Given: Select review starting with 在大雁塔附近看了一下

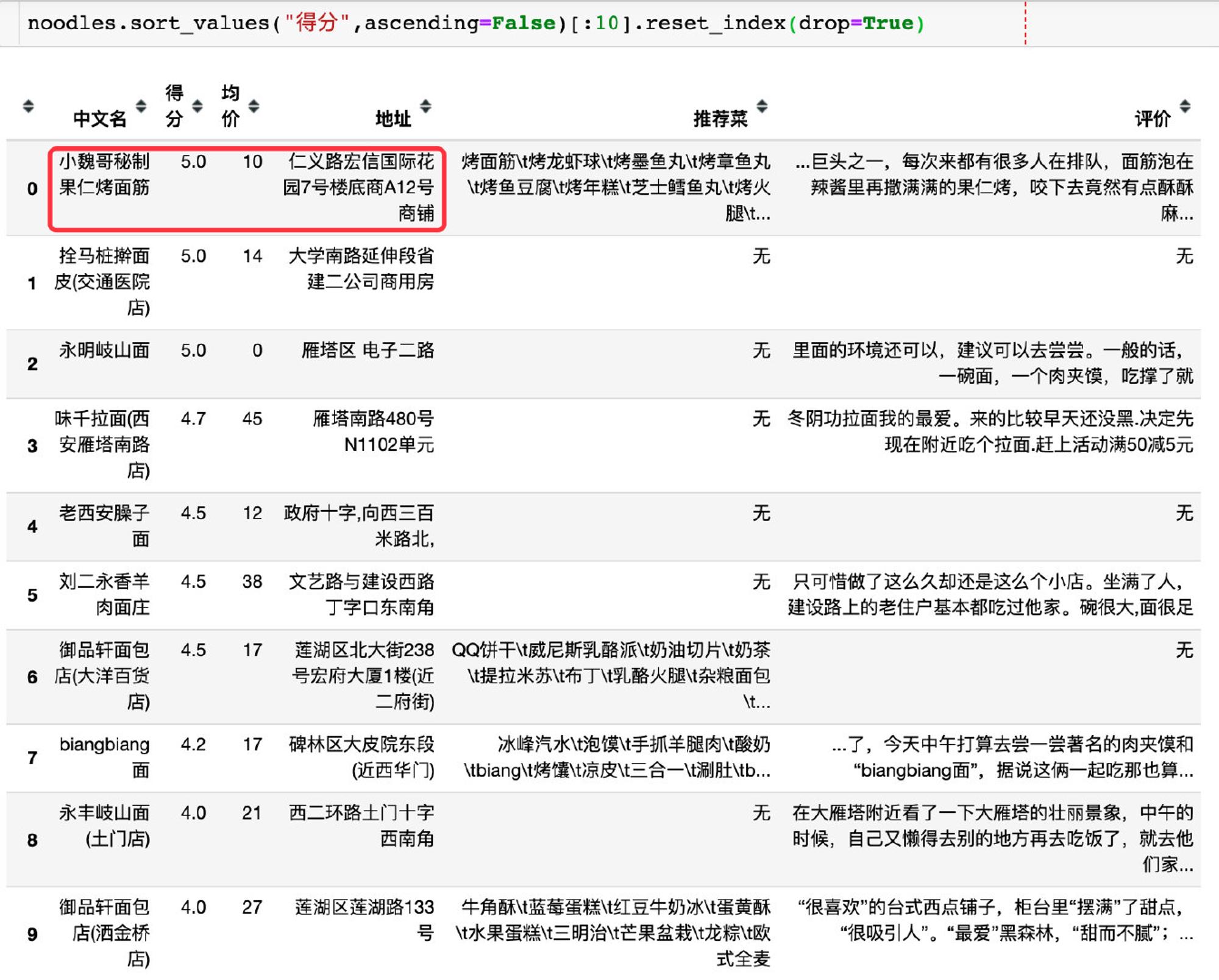Looking at the screenshot, I should tap(992, 839).
